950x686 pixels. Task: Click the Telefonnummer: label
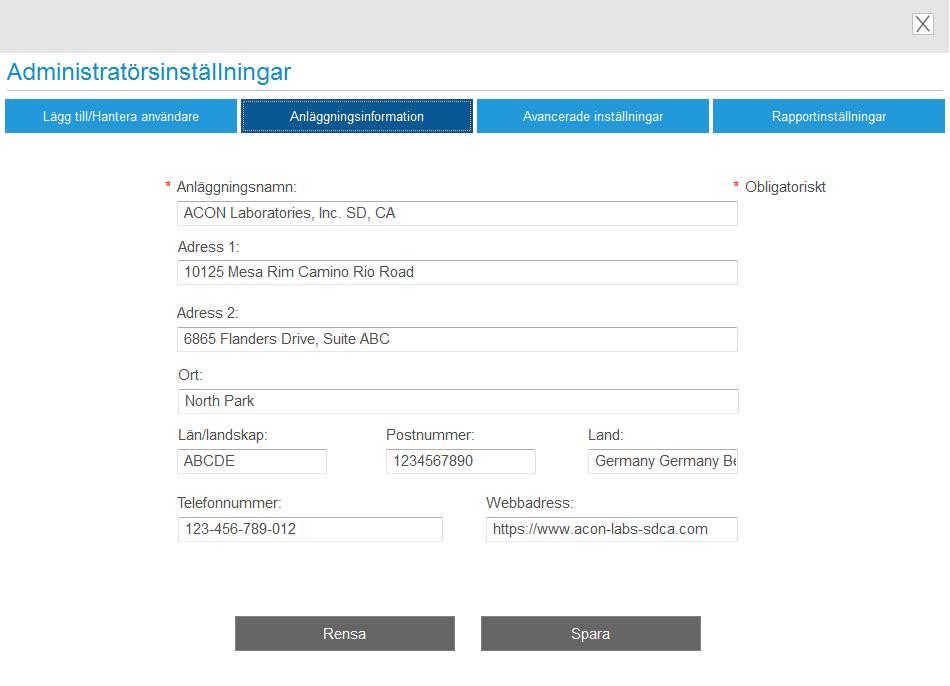(x=229, y=502)
